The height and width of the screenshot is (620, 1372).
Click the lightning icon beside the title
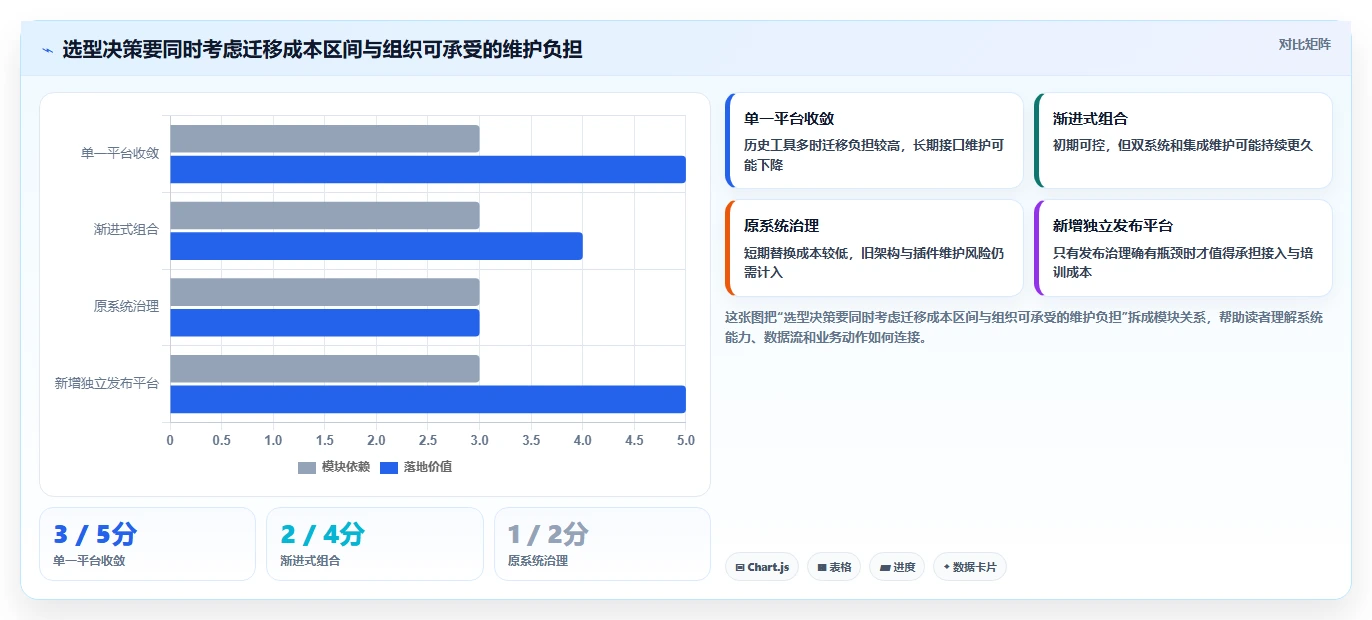47,50
